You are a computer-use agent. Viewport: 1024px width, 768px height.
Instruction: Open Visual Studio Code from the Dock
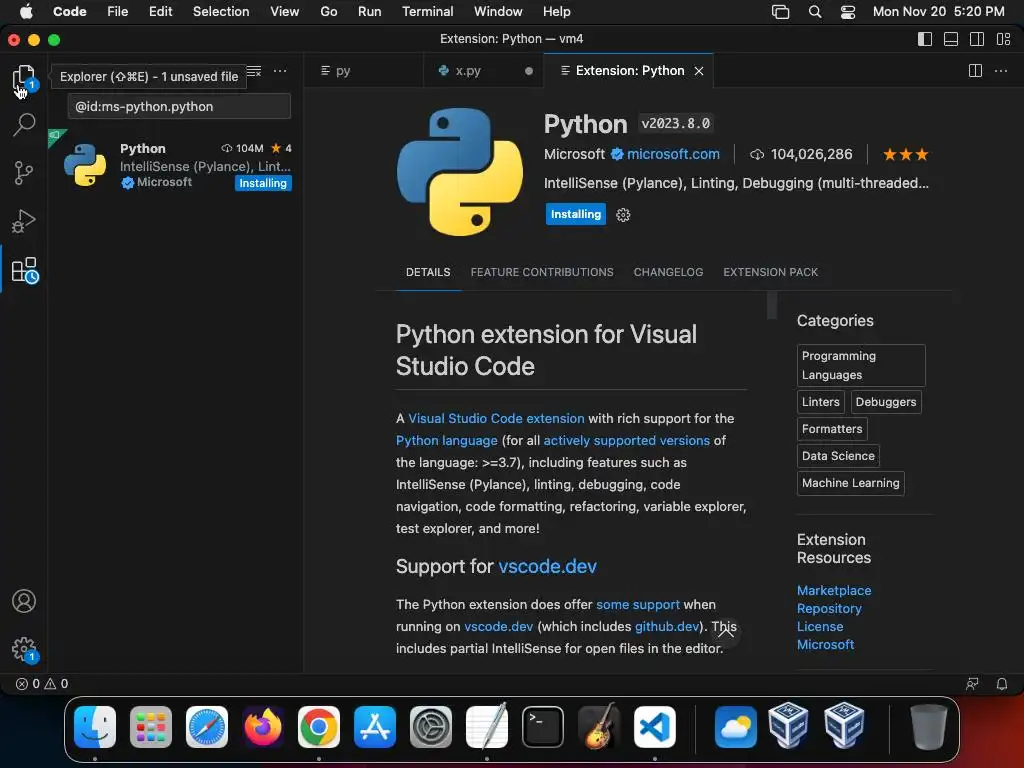click(654, 727)
